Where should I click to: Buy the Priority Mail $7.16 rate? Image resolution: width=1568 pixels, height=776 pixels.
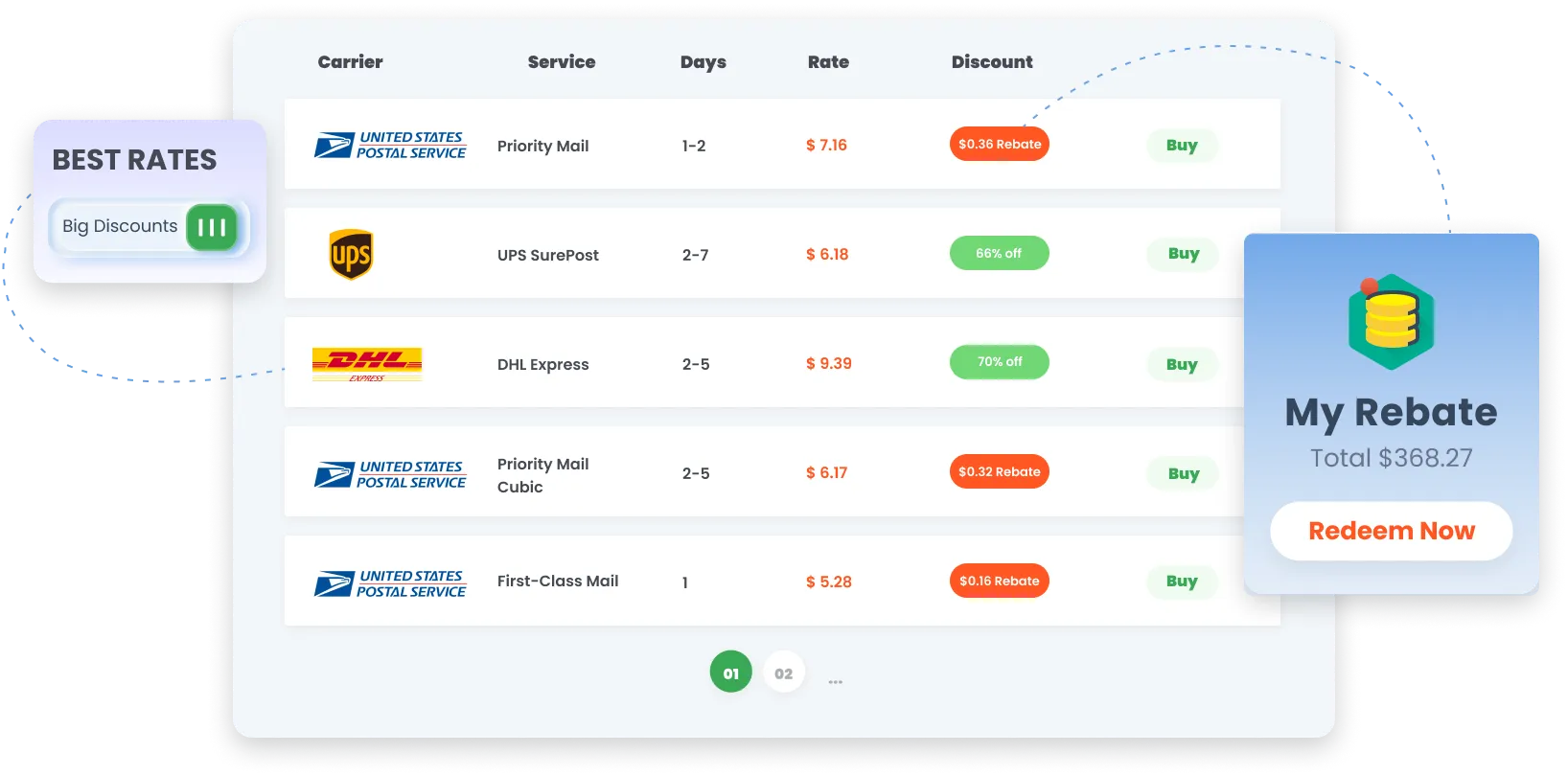[x=1182, y=146]
